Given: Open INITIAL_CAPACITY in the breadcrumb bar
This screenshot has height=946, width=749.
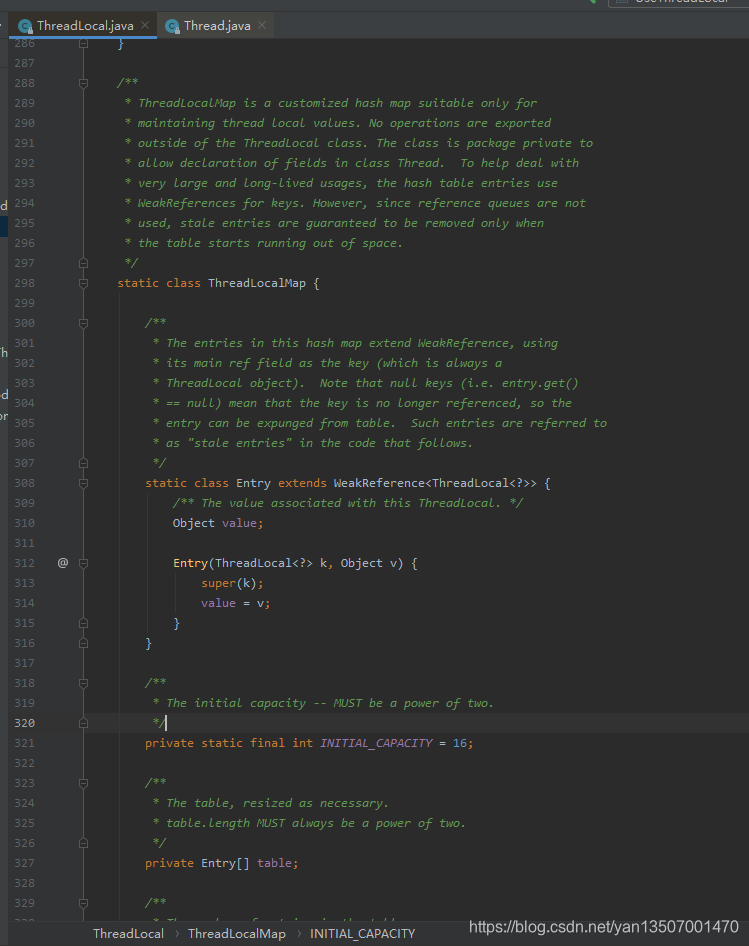Looking at the screenshot, I should (x=362, y=933).
